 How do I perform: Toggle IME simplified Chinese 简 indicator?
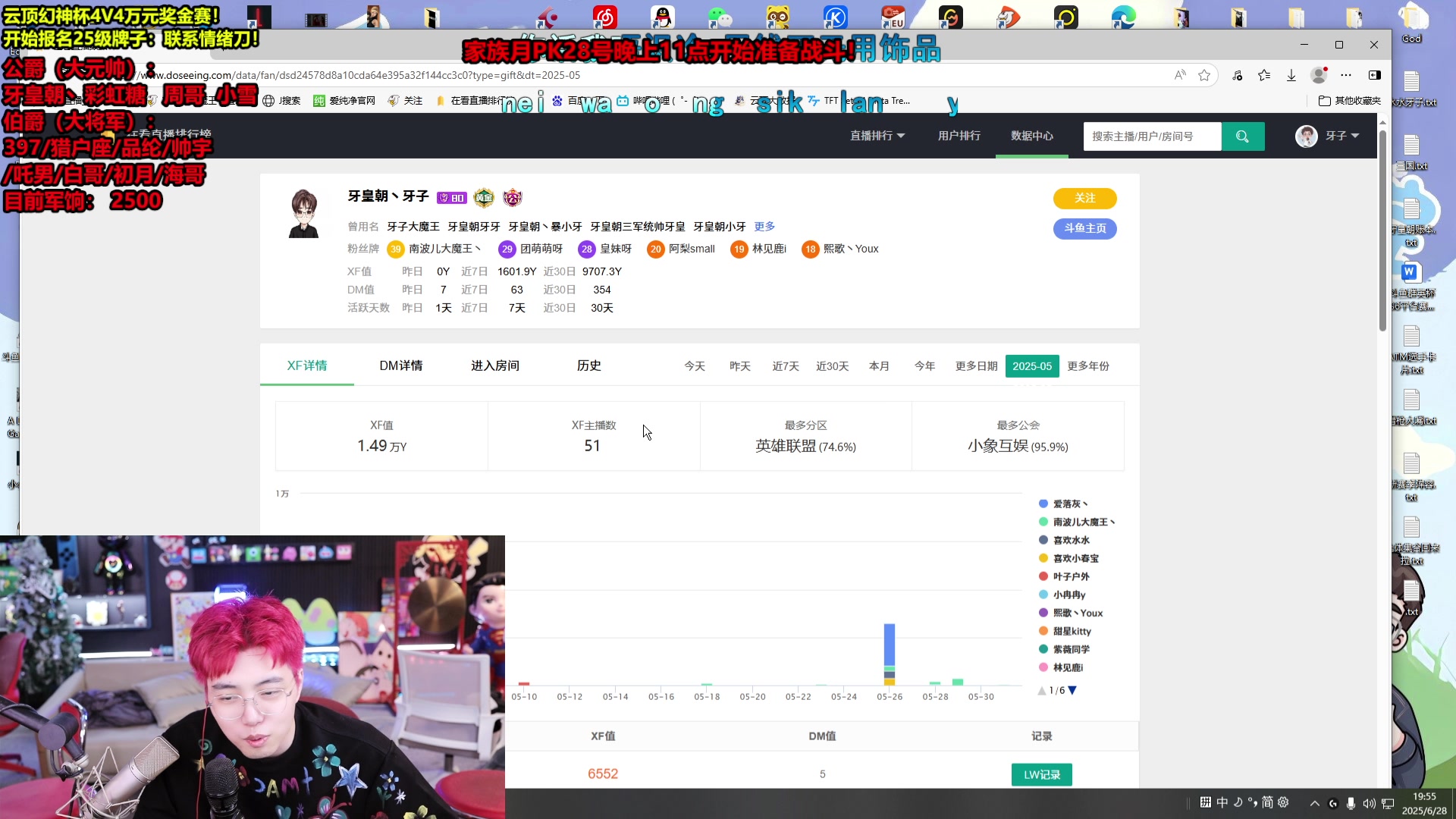coord(1267,802)
